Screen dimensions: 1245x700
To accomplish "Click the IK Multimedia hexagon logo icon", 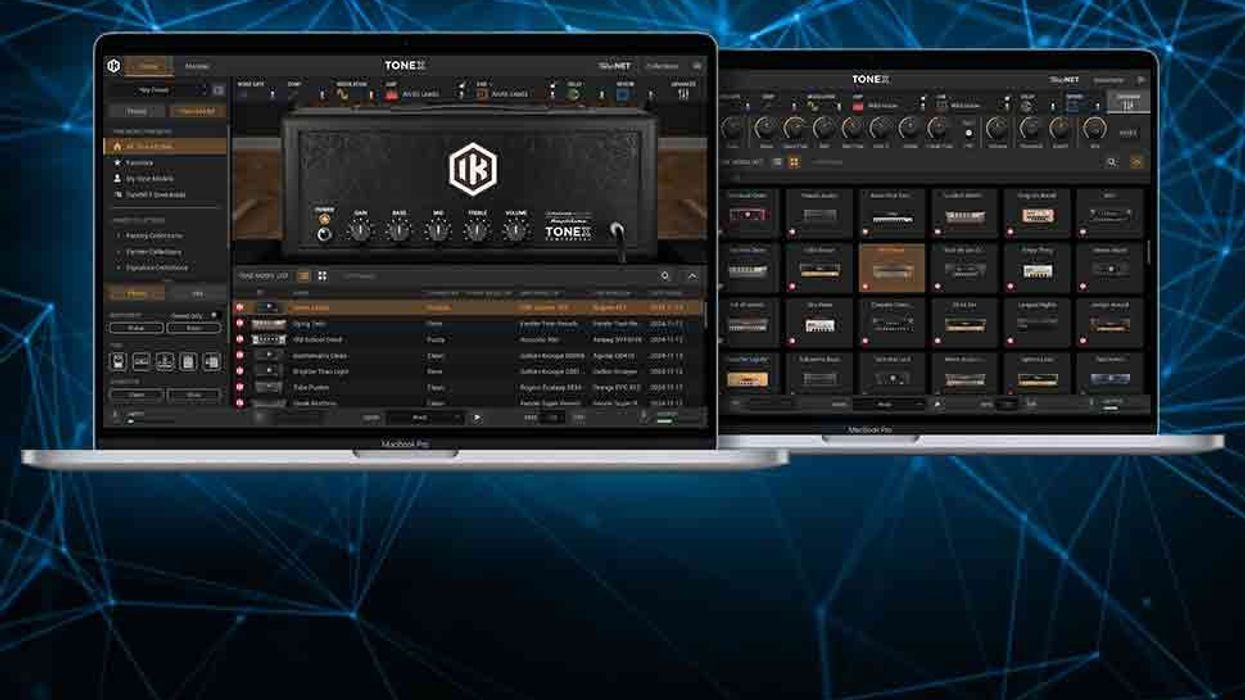I will (x=113, y=66).
